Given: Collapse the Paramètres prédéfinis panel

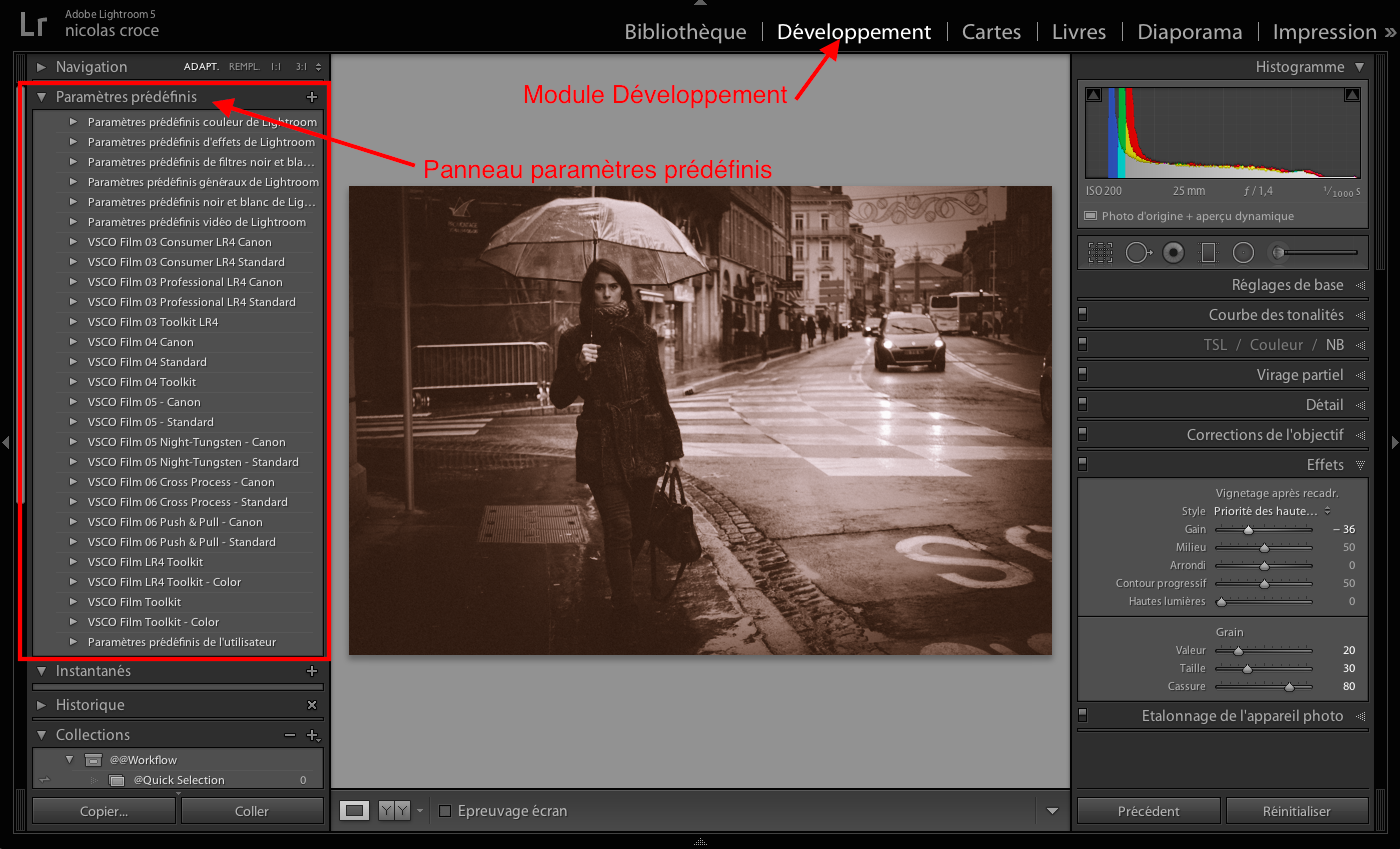Looking at the screenshot, I should tap(42, 98).
